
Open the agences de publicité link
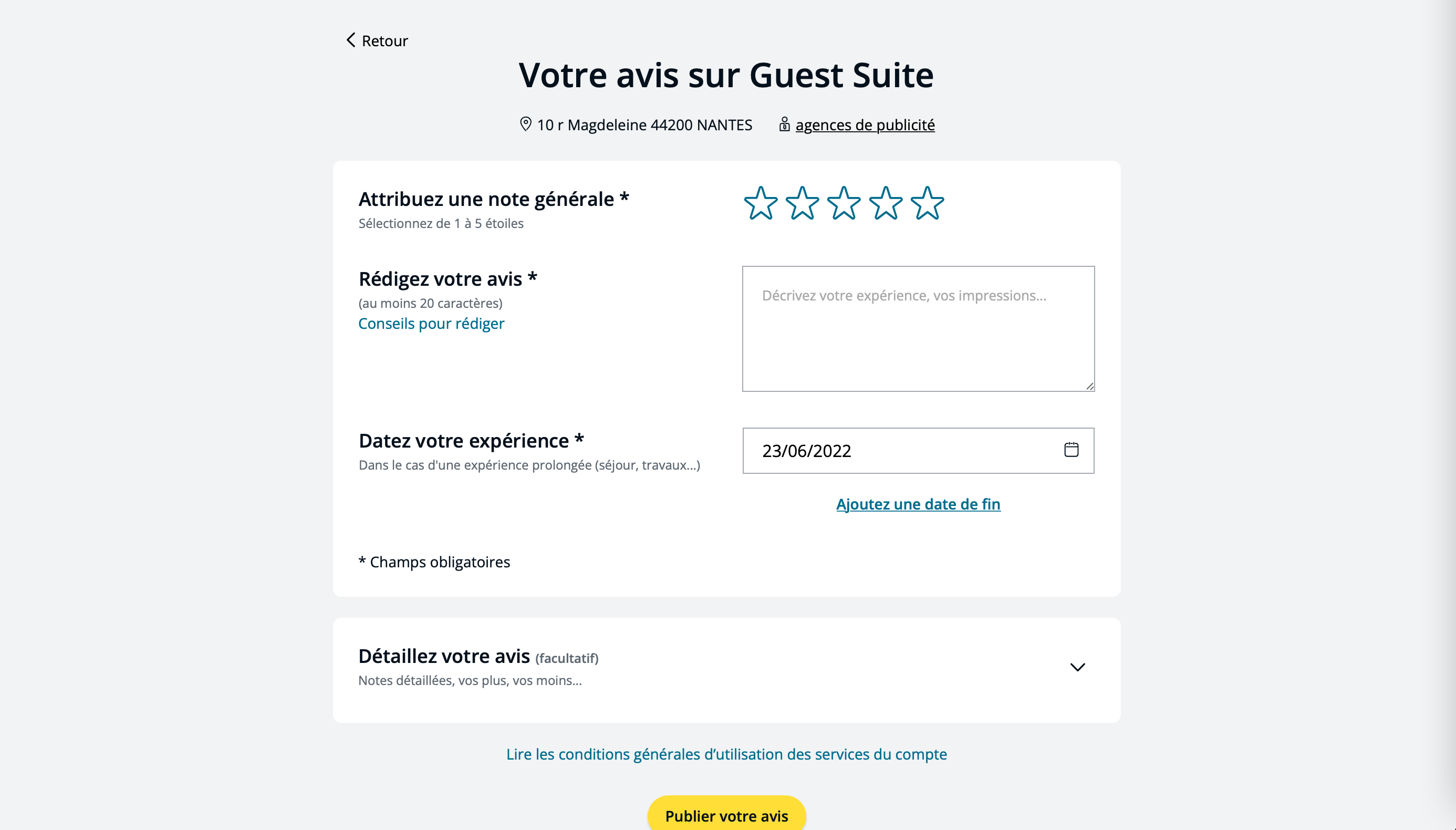(865, 125)
